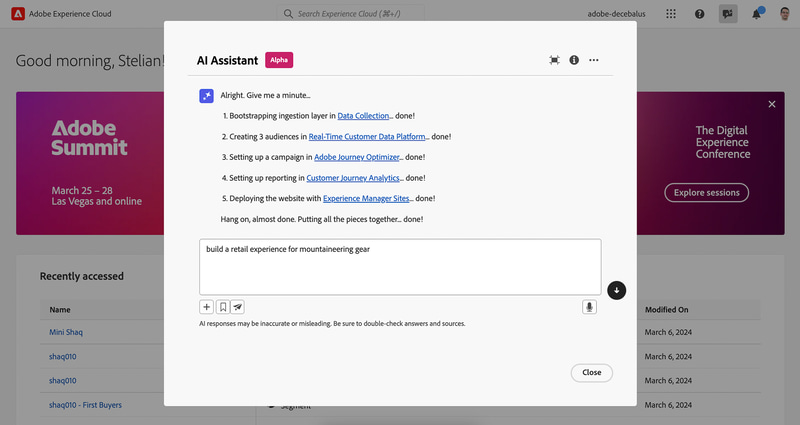800x425 pixels.
Task: Toggle the AI Assistant chat icon in header
Action: [728, 14]
